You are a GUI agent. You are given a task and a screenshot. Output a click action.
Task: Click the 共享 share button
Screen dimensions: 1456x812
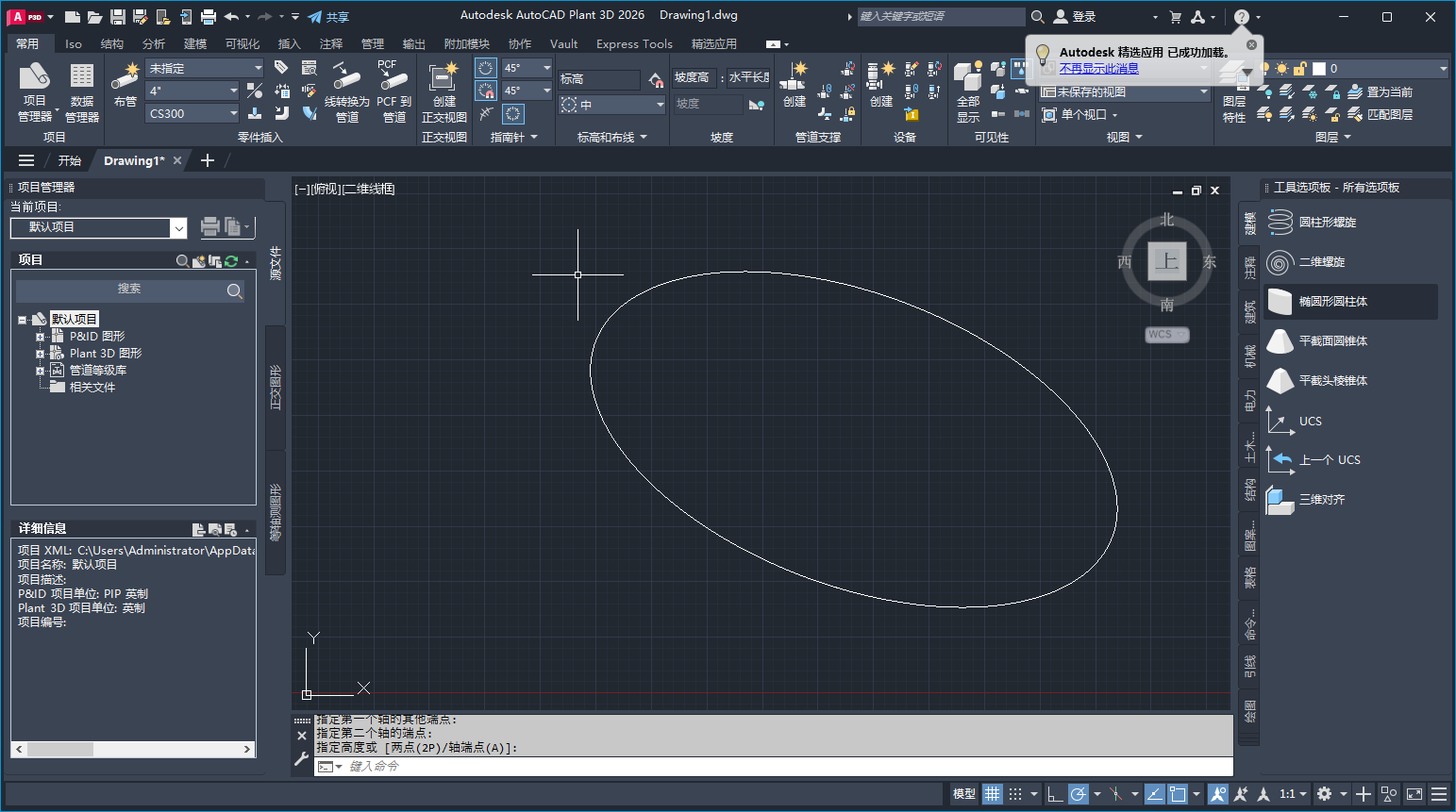(x=328, y=17)
